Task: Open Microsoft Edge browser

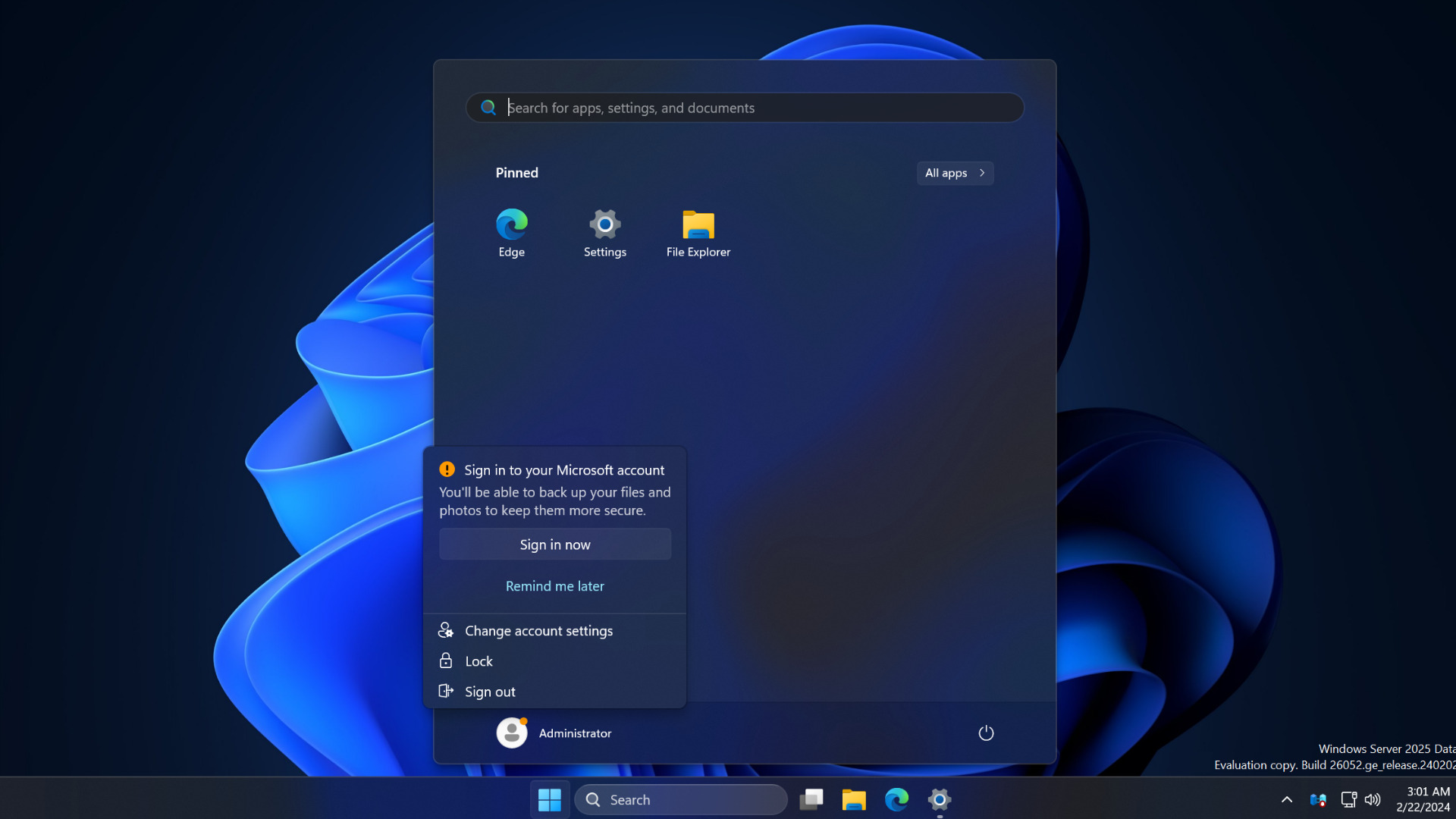Action: pos(511,223)
